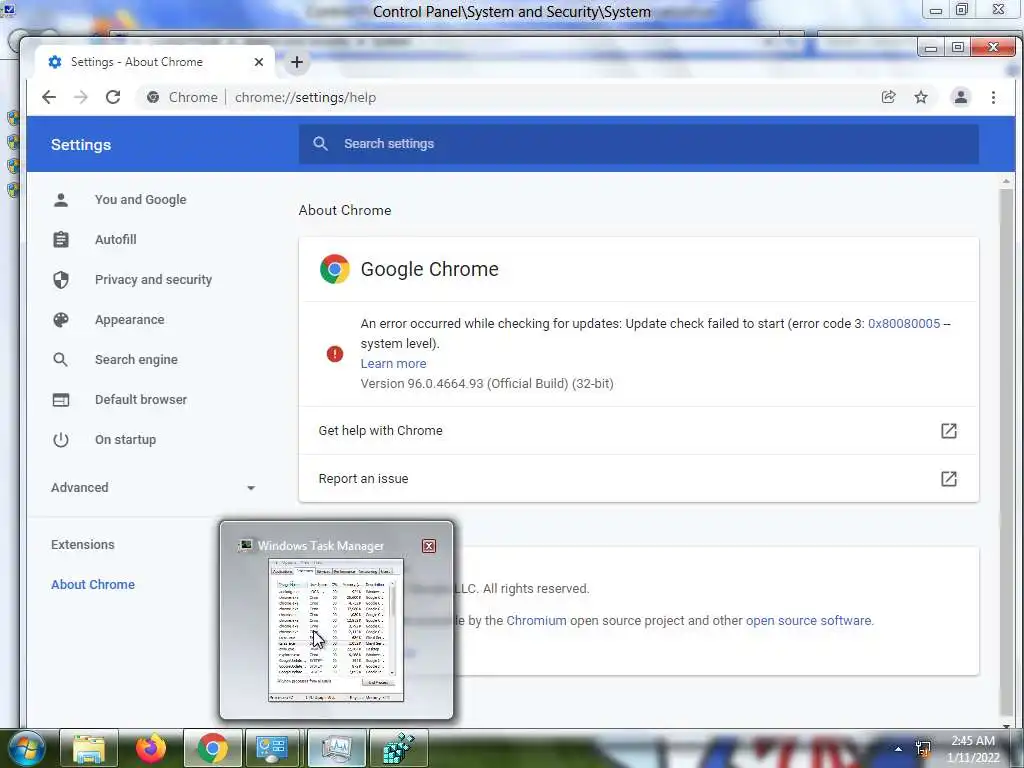Click the Privacy and security shield icon
Viewport: 1024px width, 768px height.
pos(61,280)
